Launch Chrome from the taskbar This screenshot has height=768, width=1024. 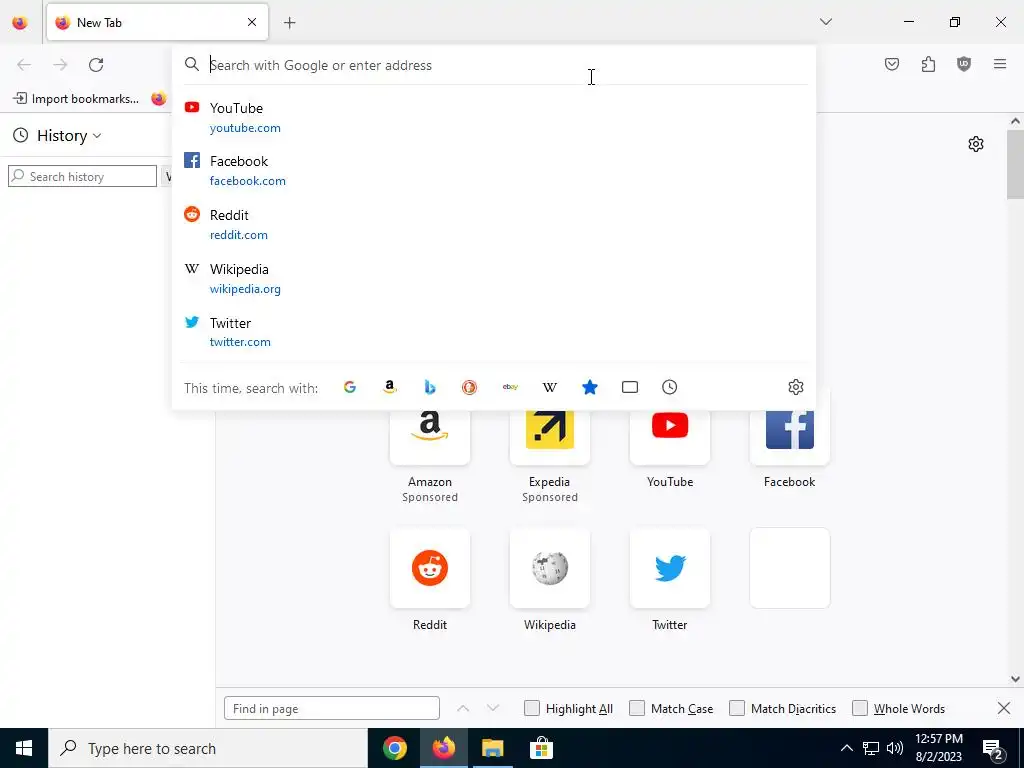coord(394,748)
